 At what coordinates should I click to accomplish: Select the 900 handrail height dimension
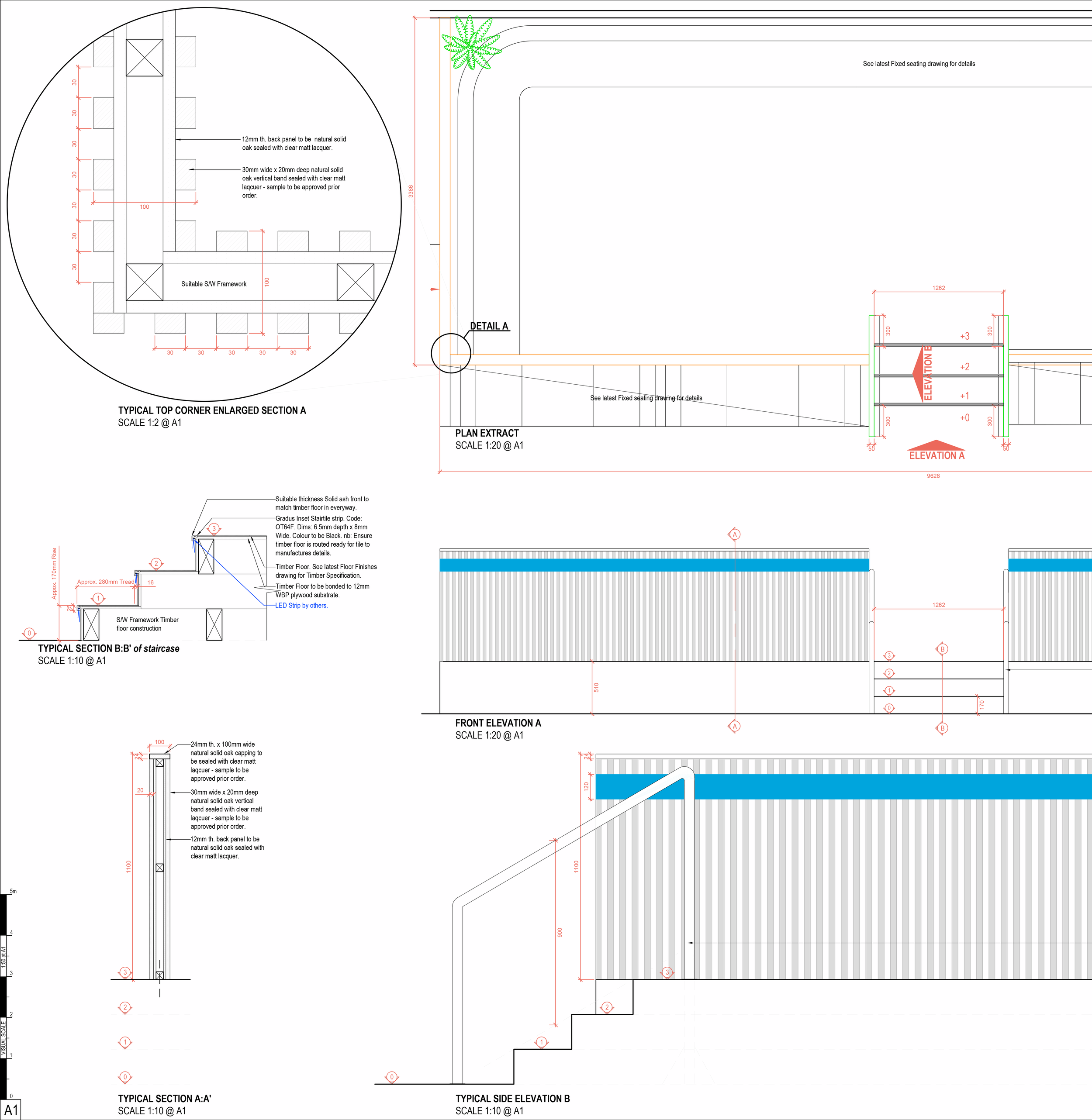[x=560, y=933]
